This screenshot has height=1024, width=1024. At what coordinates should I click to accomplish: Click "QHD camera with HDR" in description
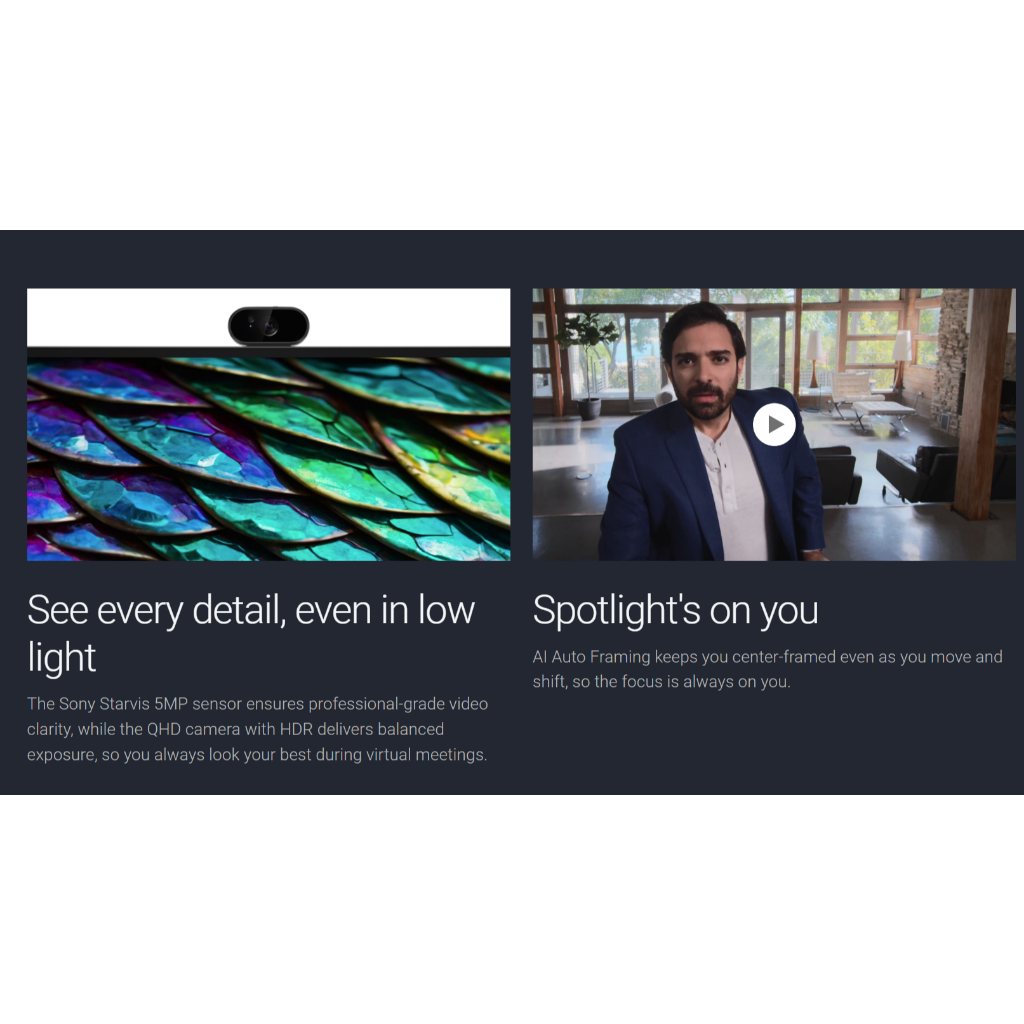click(230, 729)
